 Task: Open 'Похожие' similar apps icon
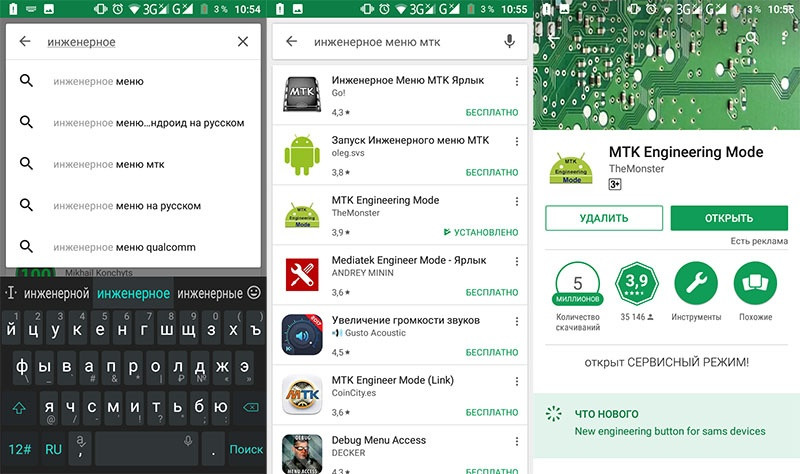point(755,283)
